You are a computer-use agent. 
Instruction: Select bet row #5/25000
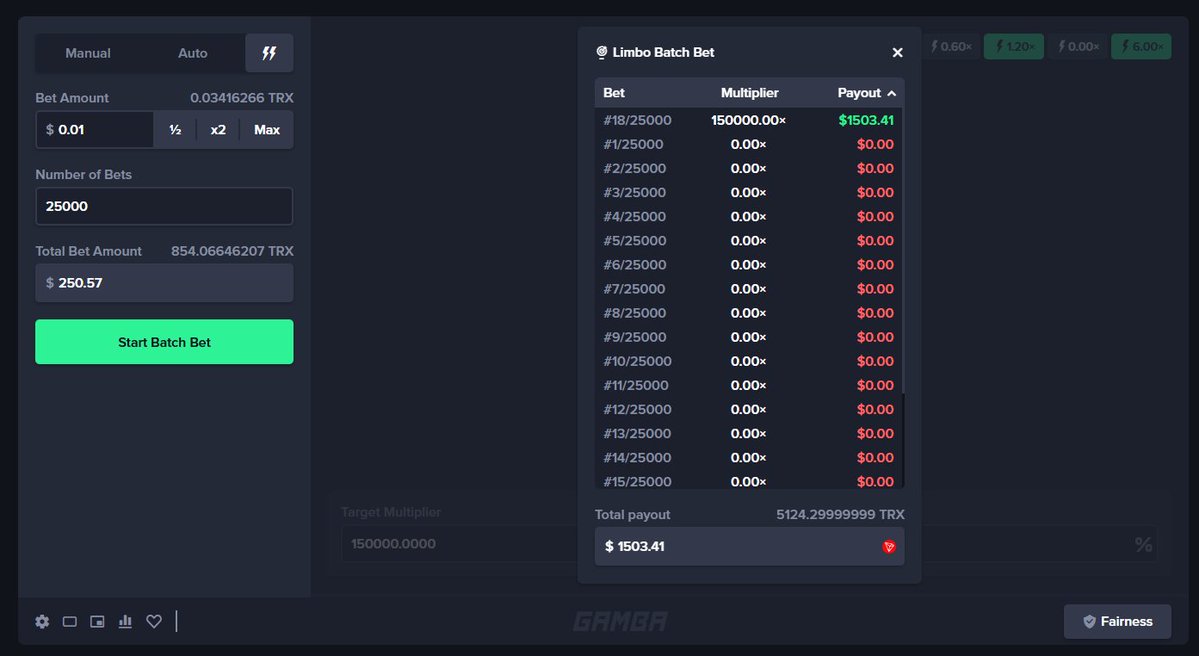click(749, 241)
